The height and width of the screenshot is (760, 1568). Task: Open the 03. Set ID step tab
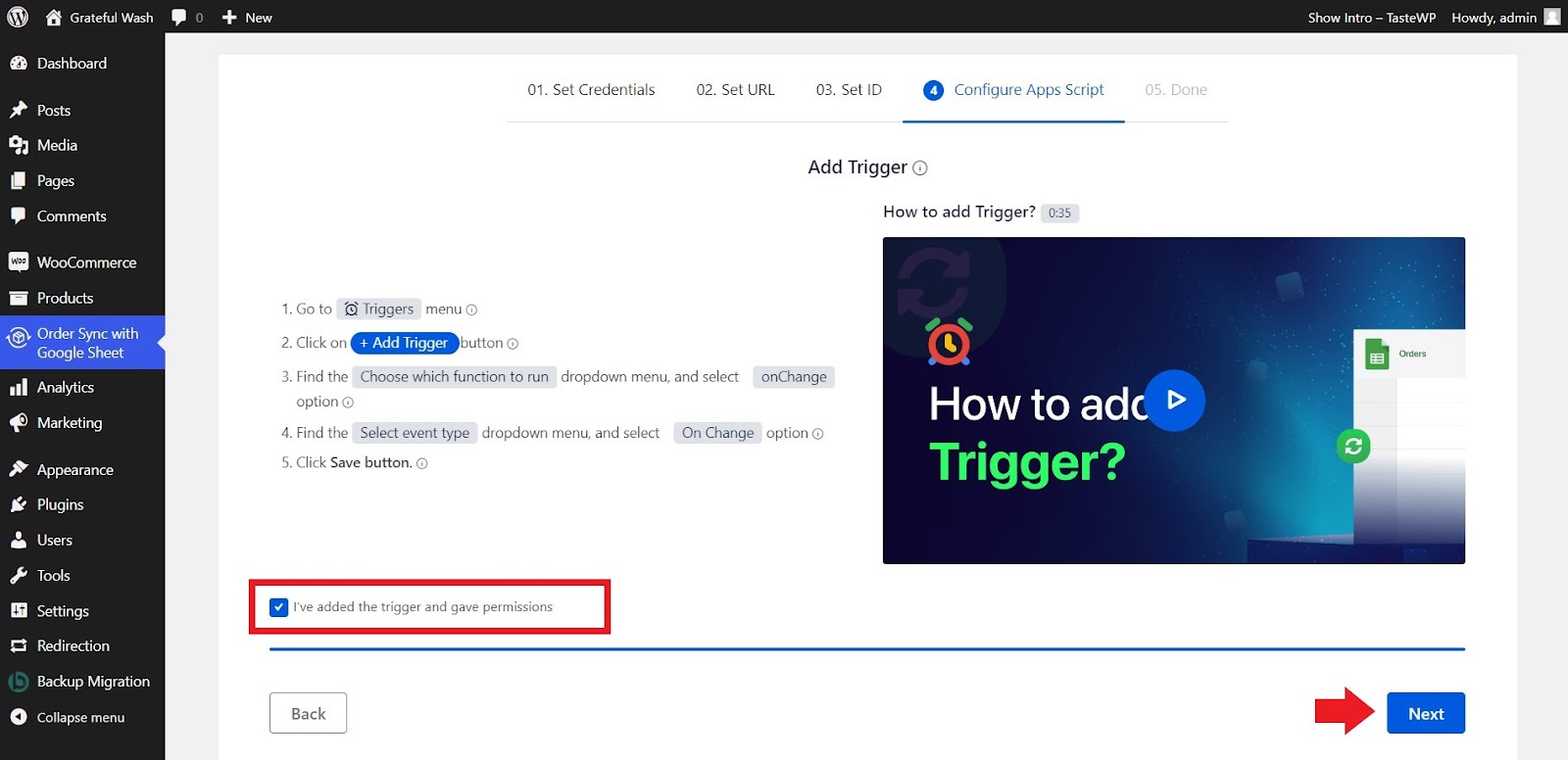[x=849, y=89]
